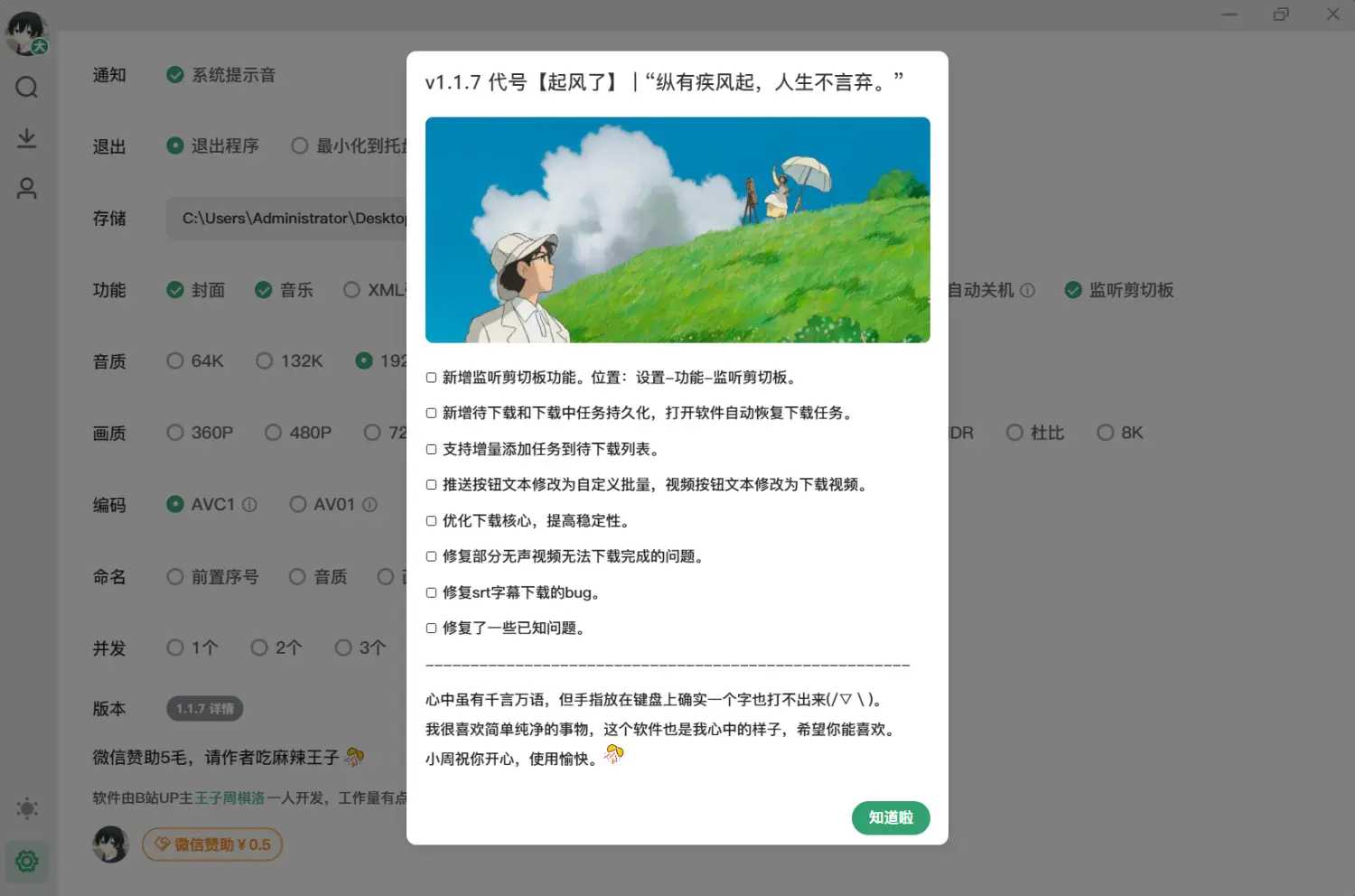1355x896 pixels.
Task: Minimize the application window
Action: click(x=1229, y=14)
